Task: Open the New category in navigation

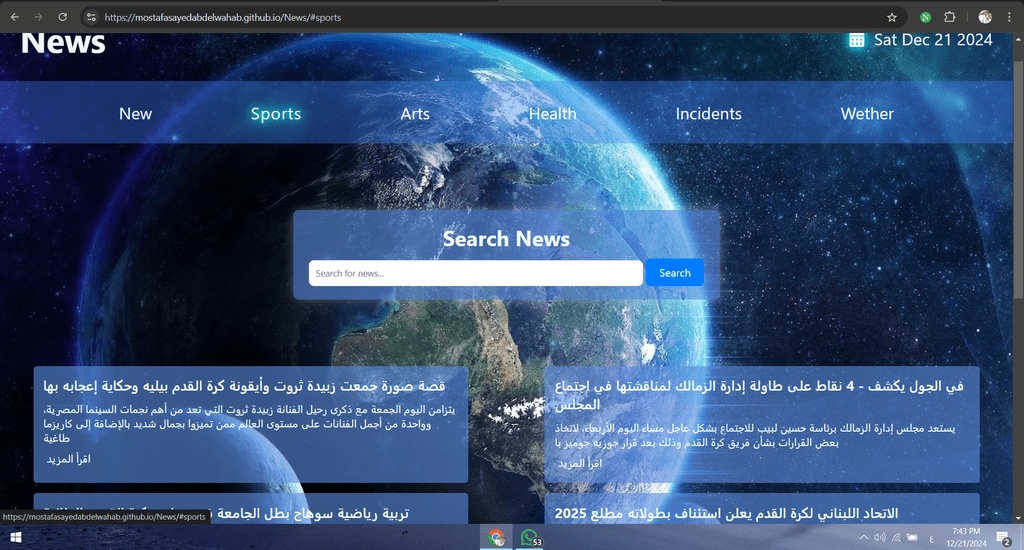Action: coord(135,114)
